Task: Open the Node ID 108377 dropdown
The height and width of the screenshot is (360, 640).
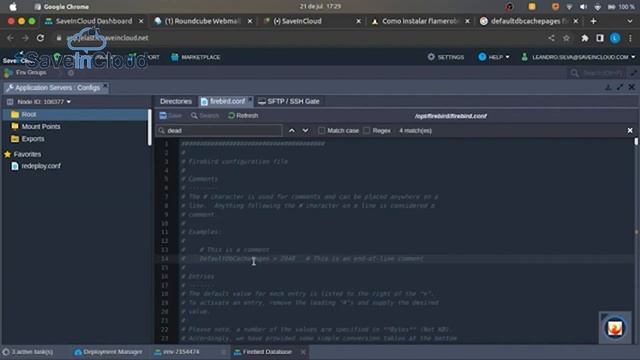Action: [44, 102]
